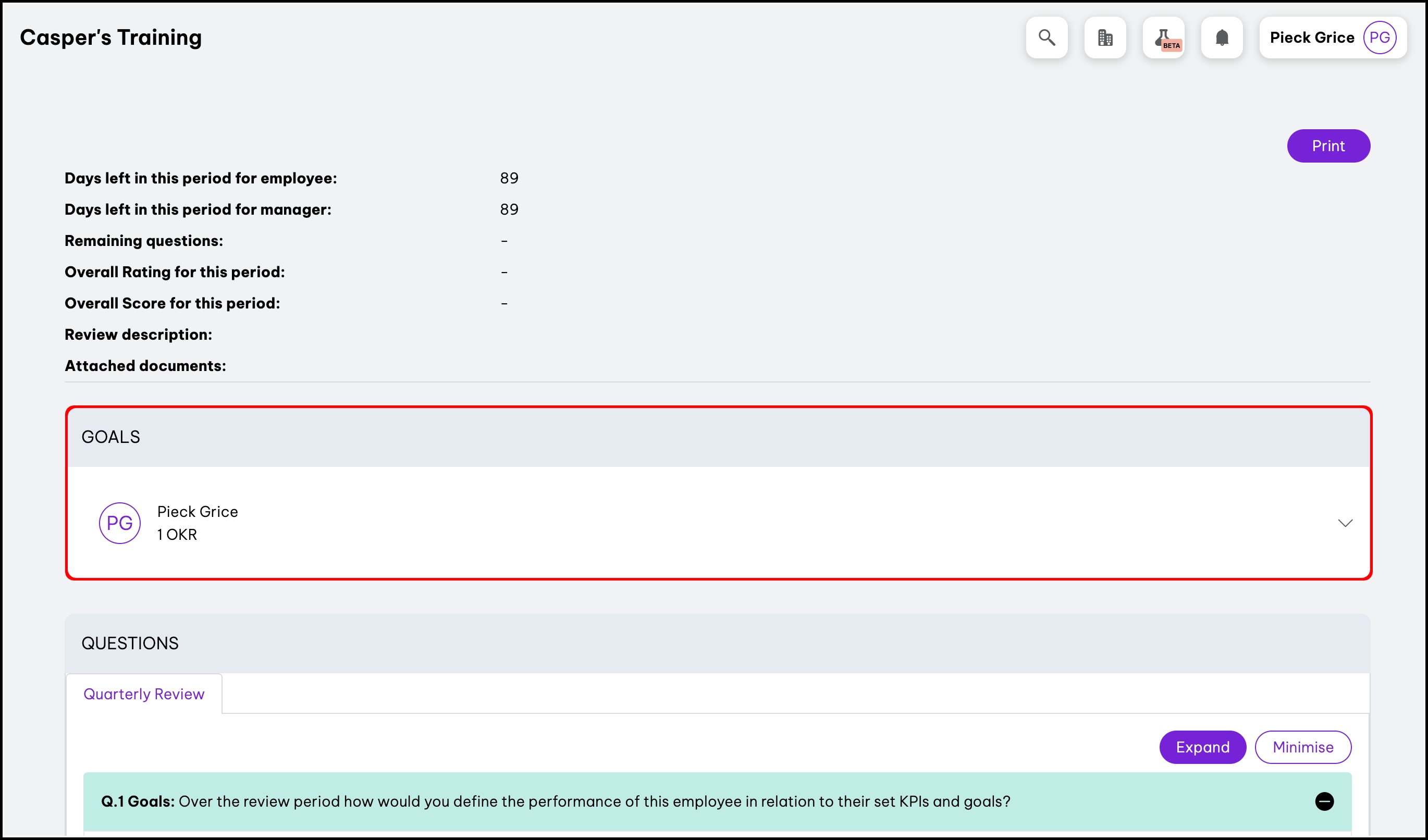Click the company building icon

coord(1104,38)
